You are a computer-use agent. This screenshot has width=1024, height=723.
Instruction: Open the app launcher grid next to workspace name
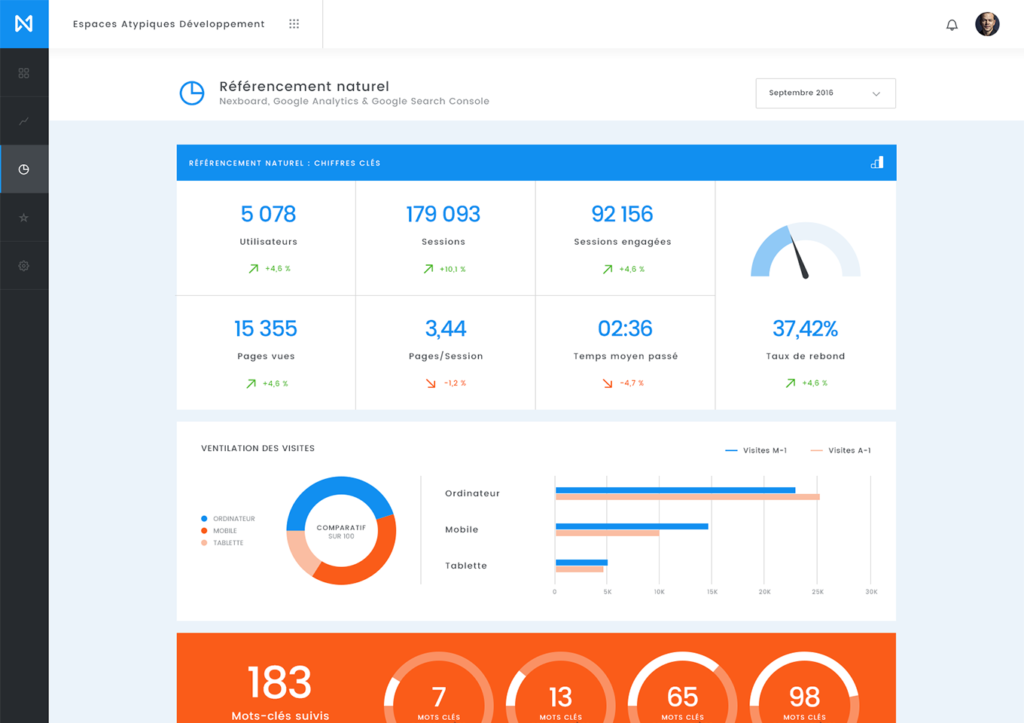tap(293, 23)
